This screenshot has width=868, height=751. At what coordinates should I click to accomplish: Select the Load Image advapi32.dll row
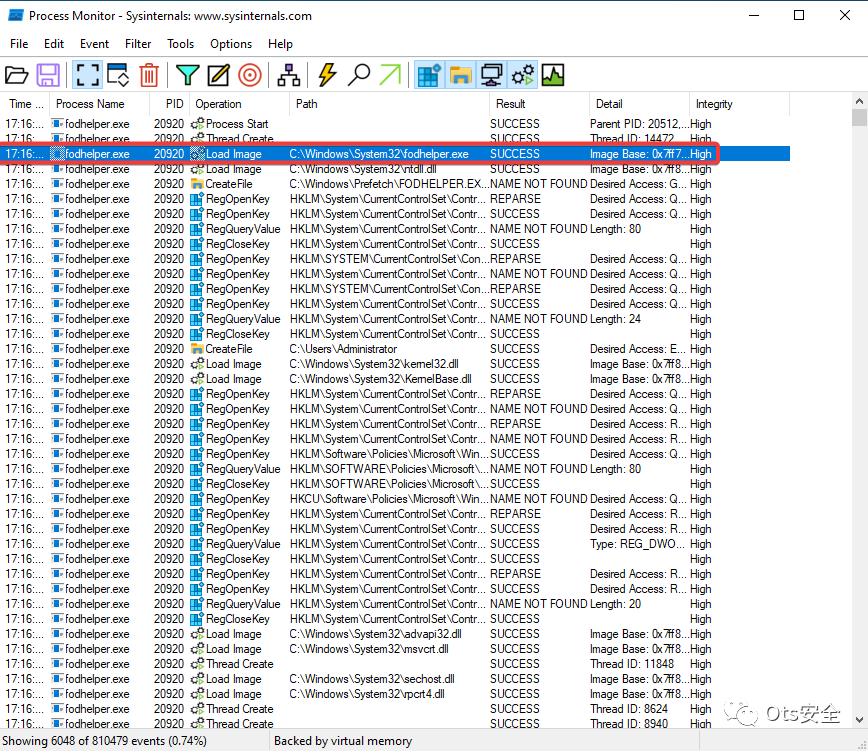(395, 634)
